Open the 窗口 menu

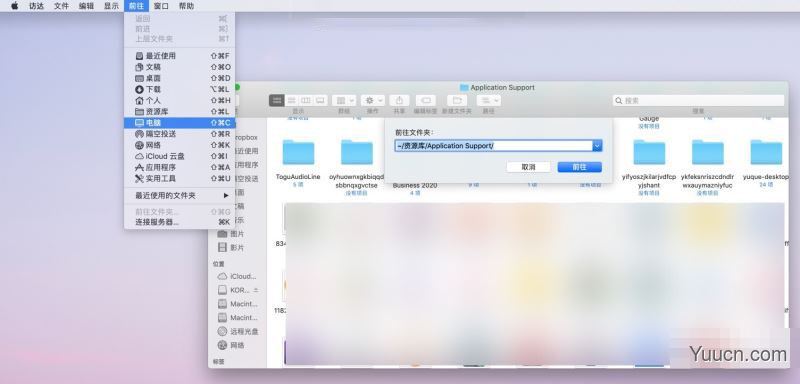point(161,6)
